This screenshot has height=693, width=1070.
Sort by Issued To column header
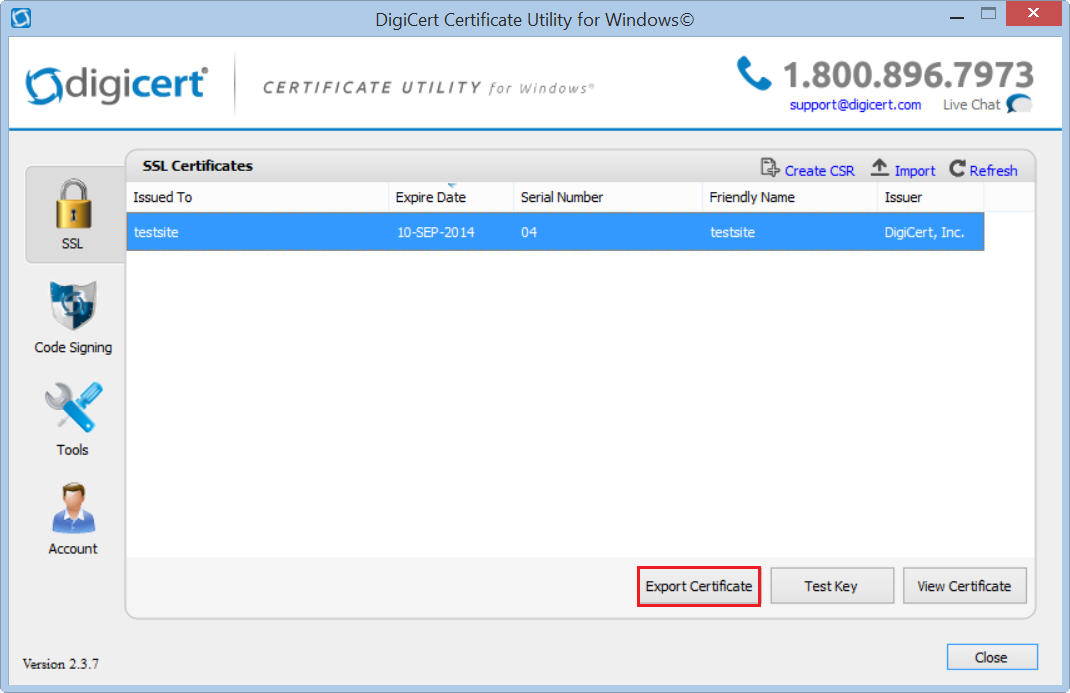[256, 197]
